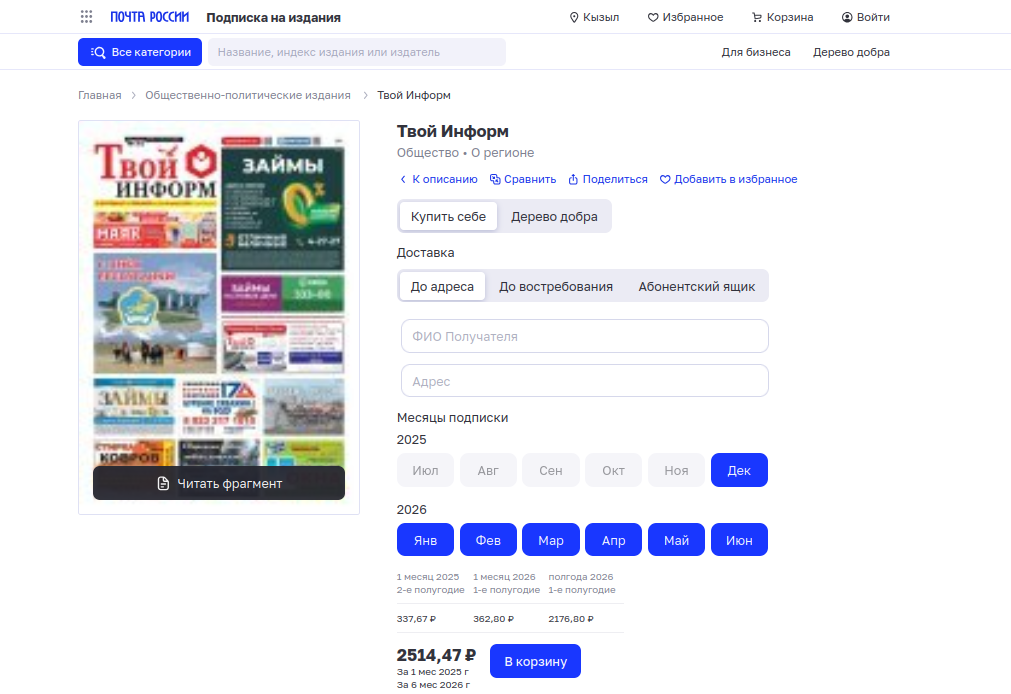This screenshot has height=694, width=1011.
Task: Click Поделиться link
Action: [x=607, y=179]
